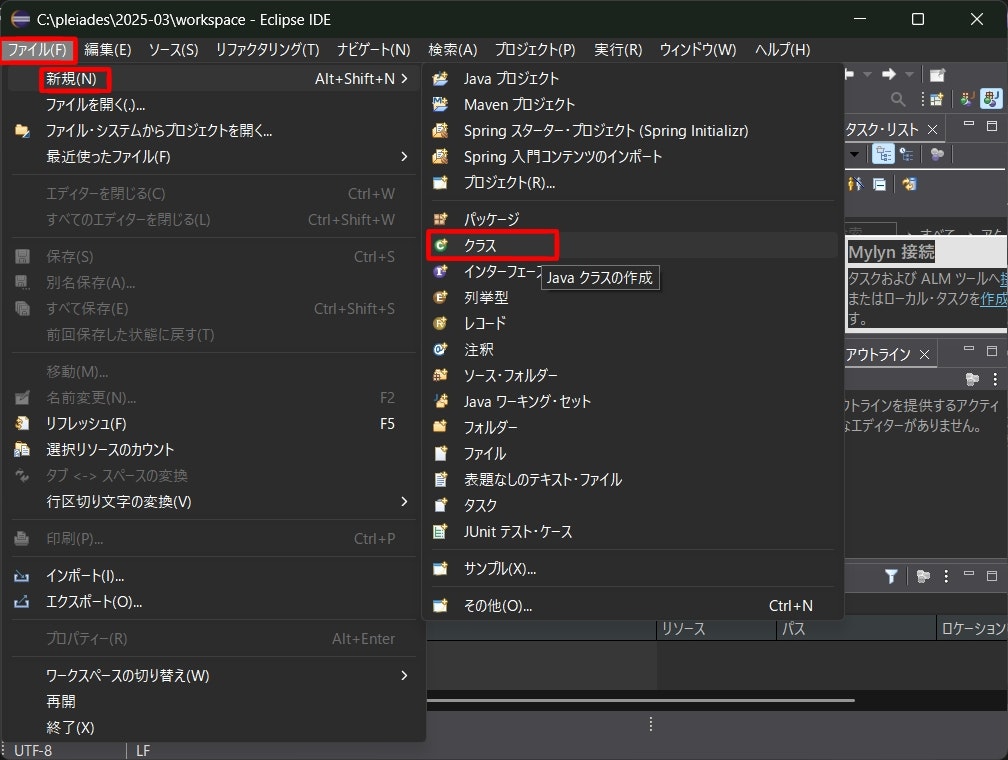Click the Maven プロジェクト icon
This screenshot has width=1008, height=760.
(440, 104)
